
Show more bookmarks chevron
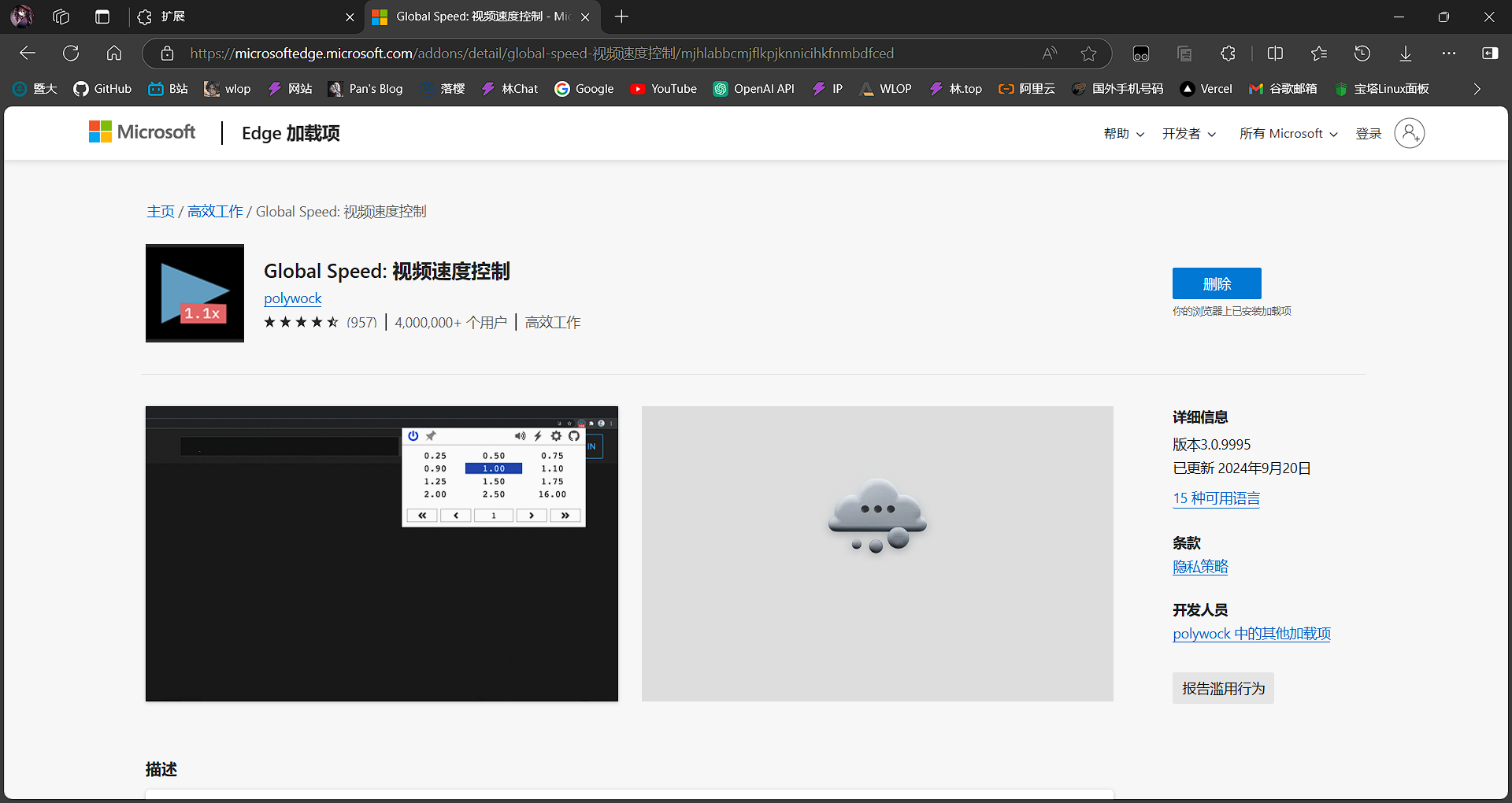[1477, 89]
